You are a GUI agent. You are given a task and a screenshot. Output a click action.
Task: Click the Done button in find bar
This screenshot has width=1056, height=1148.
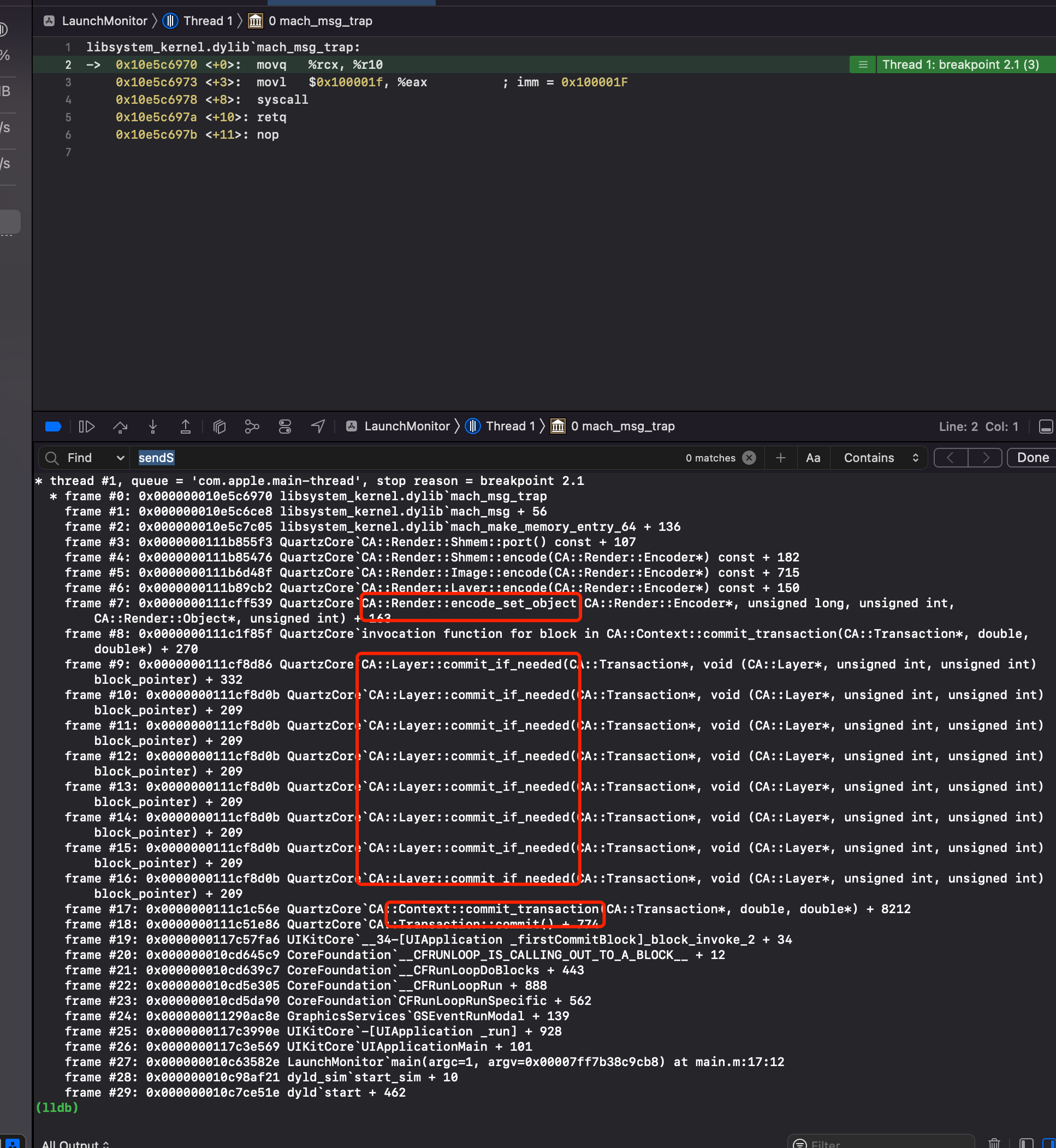tap(1033, 458)
